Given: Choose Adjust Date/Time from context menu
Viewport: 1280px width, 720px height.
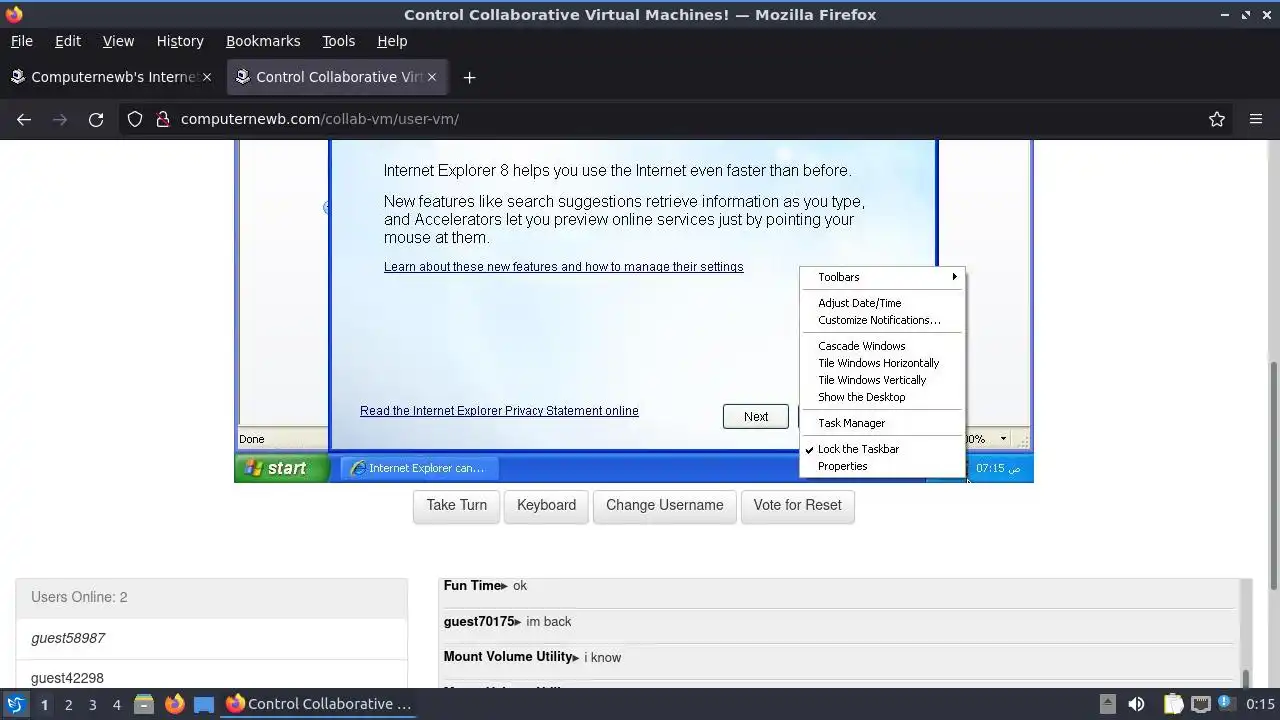Looking at the screenshot, I should (882, 303).
